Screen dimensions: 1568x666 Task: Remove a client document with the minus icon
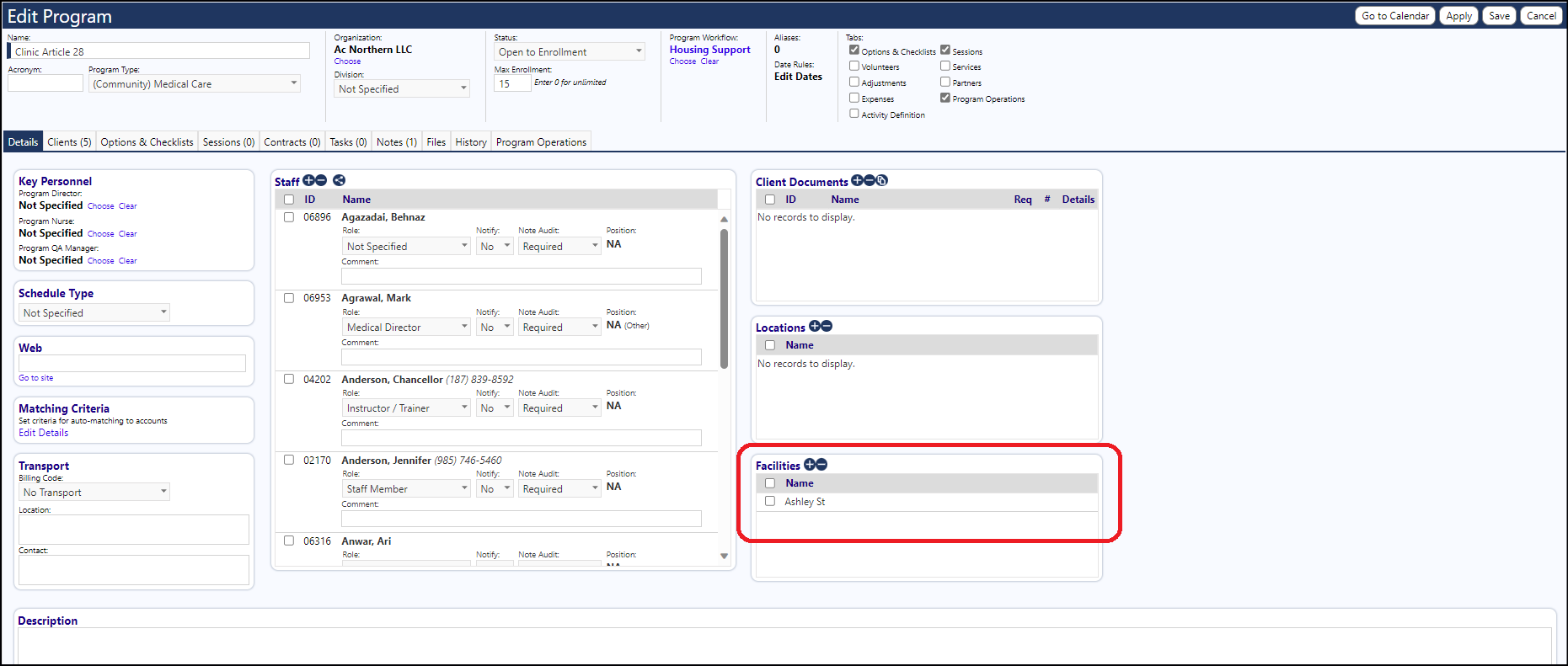click(x=869, y=180)
